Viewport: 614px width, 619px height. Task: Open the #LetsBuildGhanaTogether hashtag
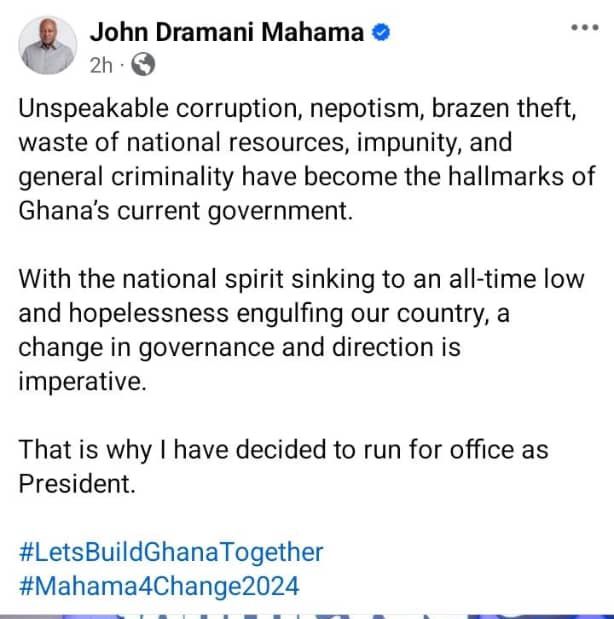(171, 551)
